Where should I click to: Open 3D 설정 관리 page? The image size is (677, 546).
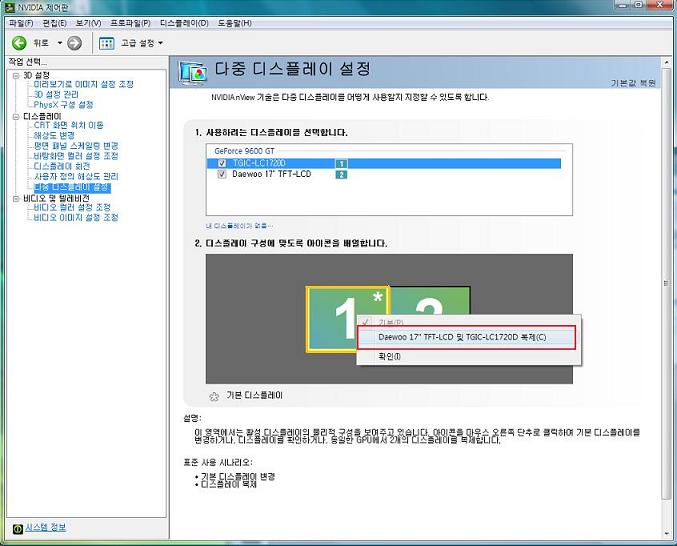[x=56, y=95]
